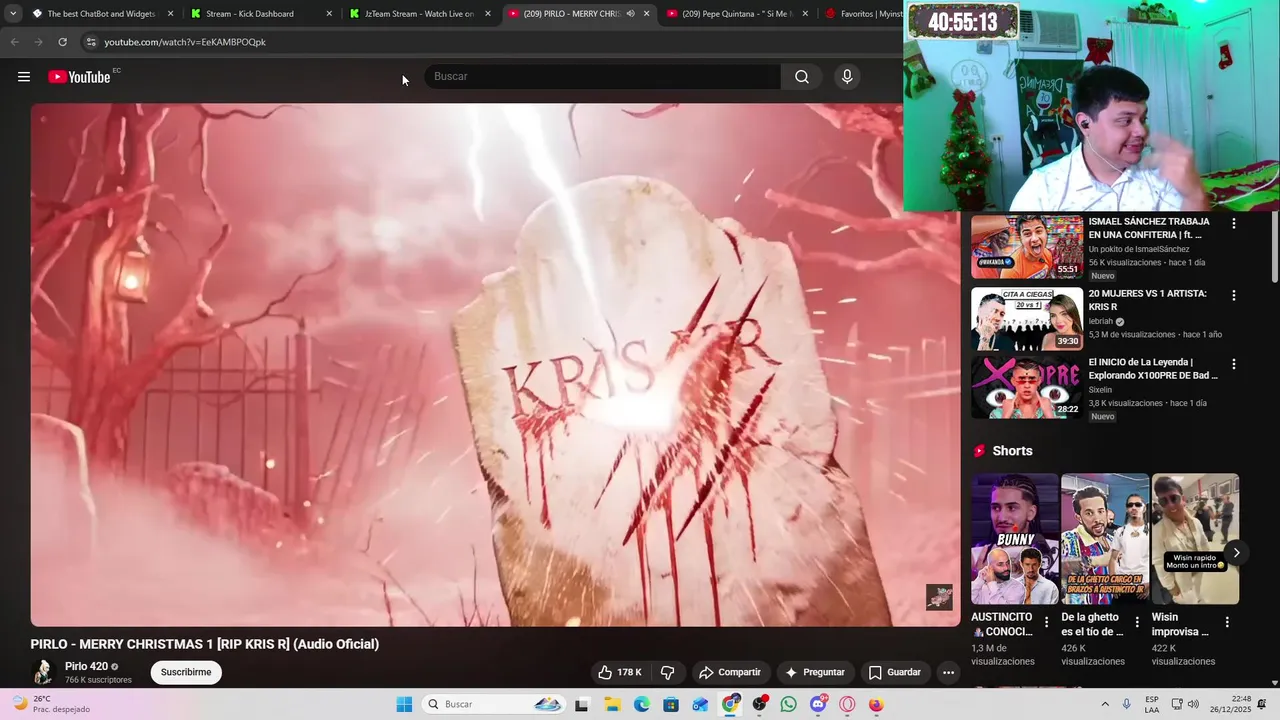Open Microsoft Edge from the taskbar
1280x720 pixels.
(641, 704)
